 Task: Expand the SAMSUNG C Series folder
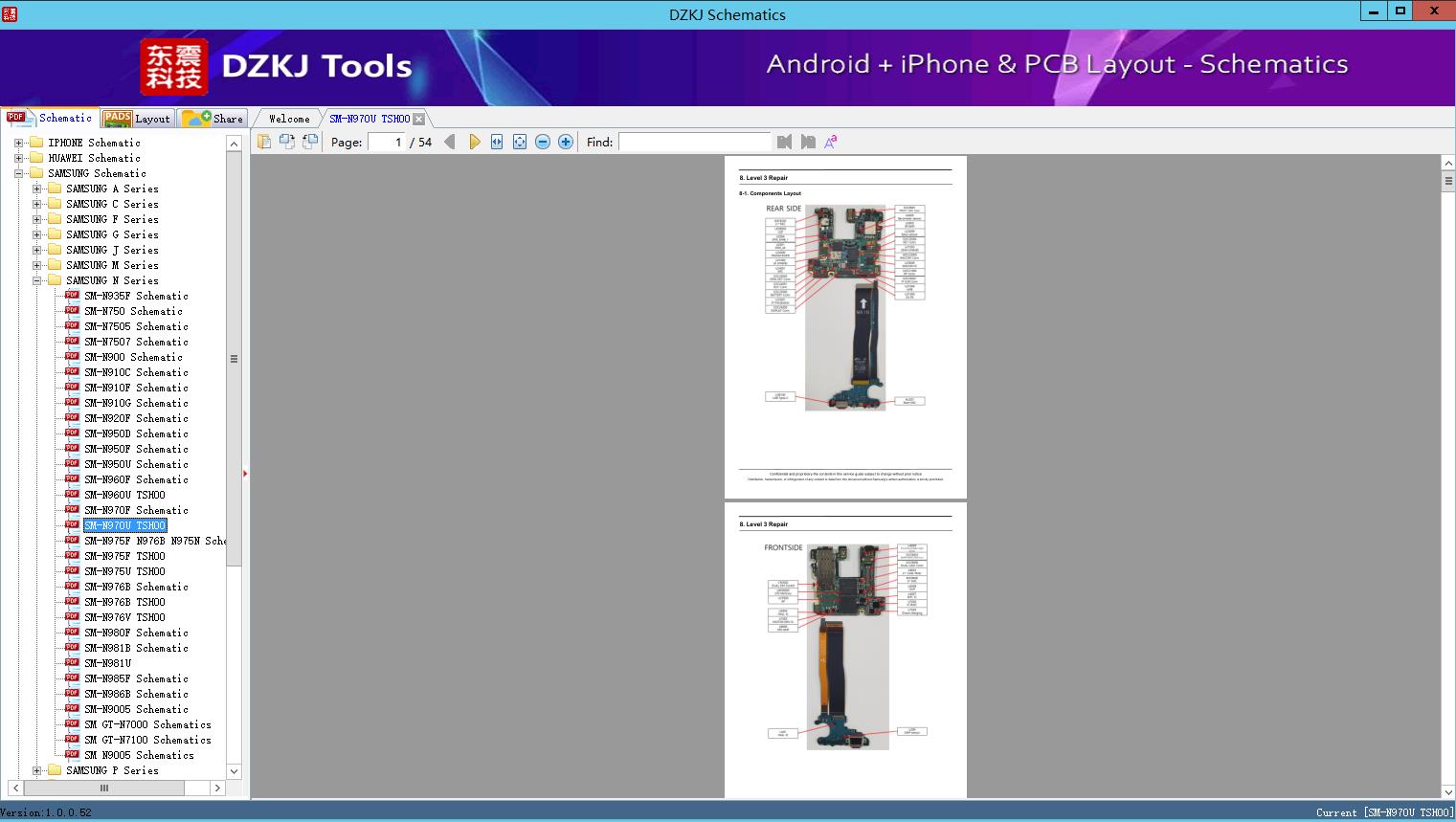(36, 204)
